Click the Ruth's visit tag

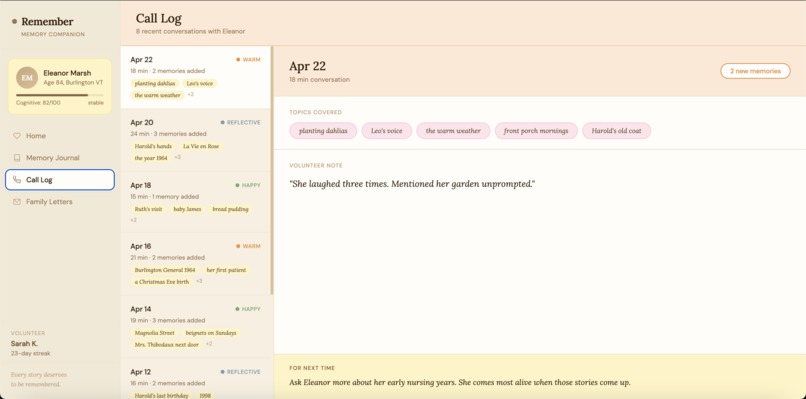click(149, 209)
